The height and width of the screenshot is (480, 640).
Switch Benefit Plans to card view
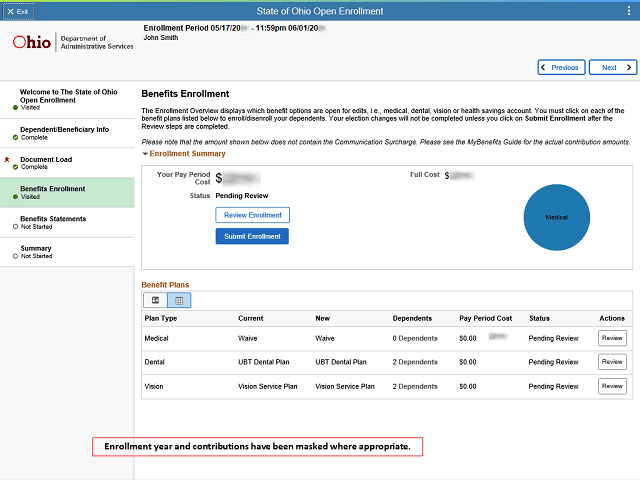(155, 300)
